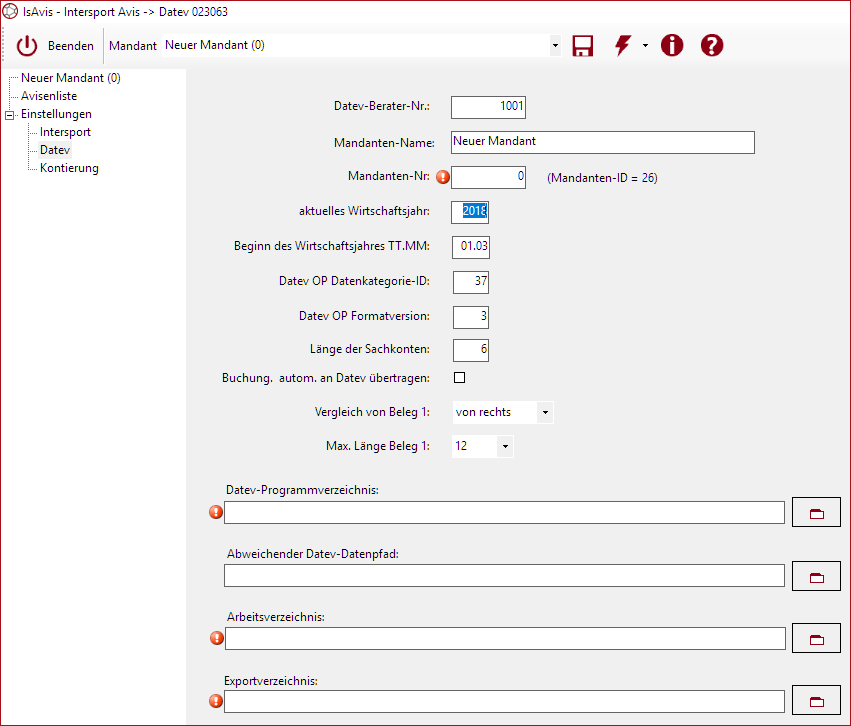Browse folder for Exportverzeichnis
Screen dimensions: 851x726
point(816,702)
